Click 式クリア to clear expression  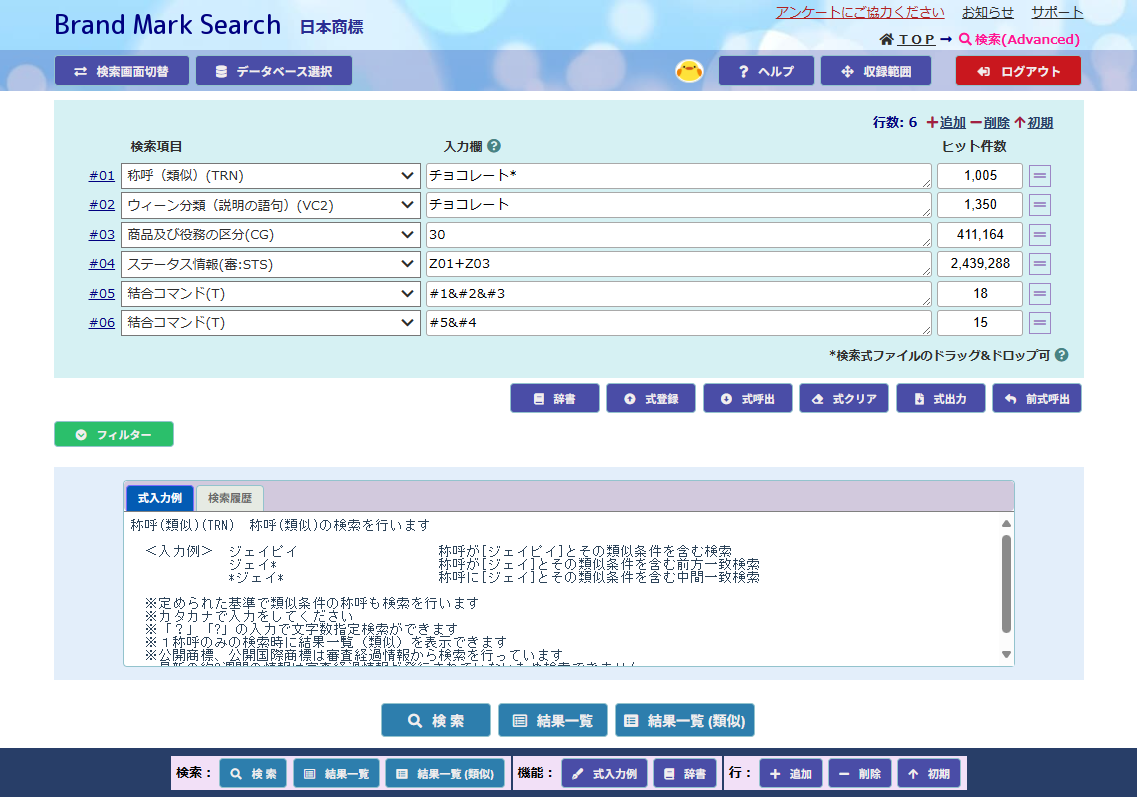coord(844,398)
